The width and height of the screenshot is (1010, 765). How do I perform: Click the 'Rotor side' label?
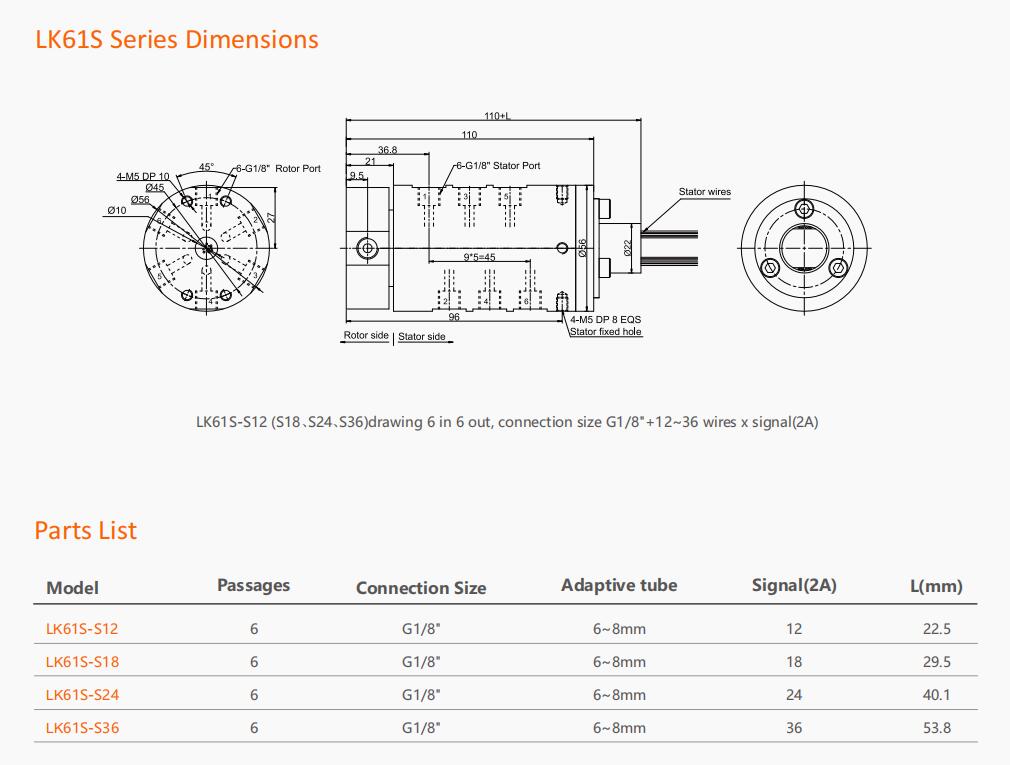point(366,335)
